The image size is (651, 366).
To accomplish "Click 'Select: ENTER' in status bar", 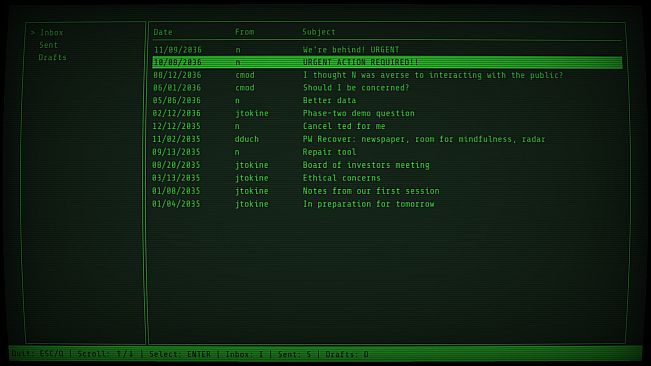I will point(180,354).
